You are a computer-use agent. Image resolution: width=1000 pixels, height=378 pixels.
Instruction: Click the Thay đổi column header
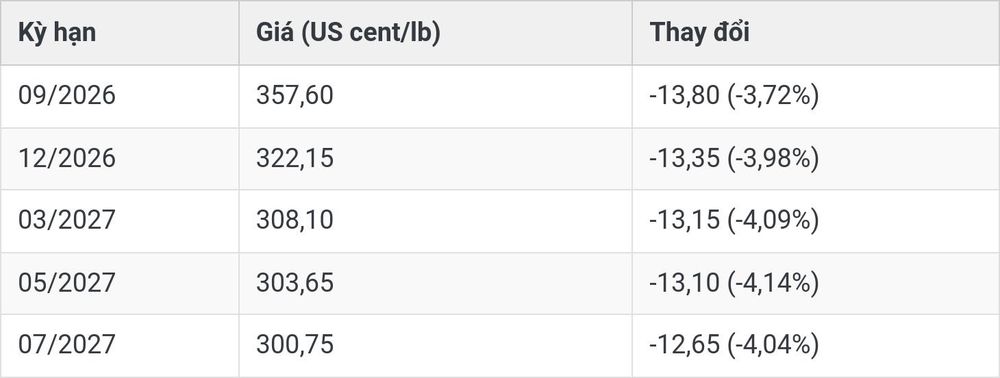tap(699, 32)
